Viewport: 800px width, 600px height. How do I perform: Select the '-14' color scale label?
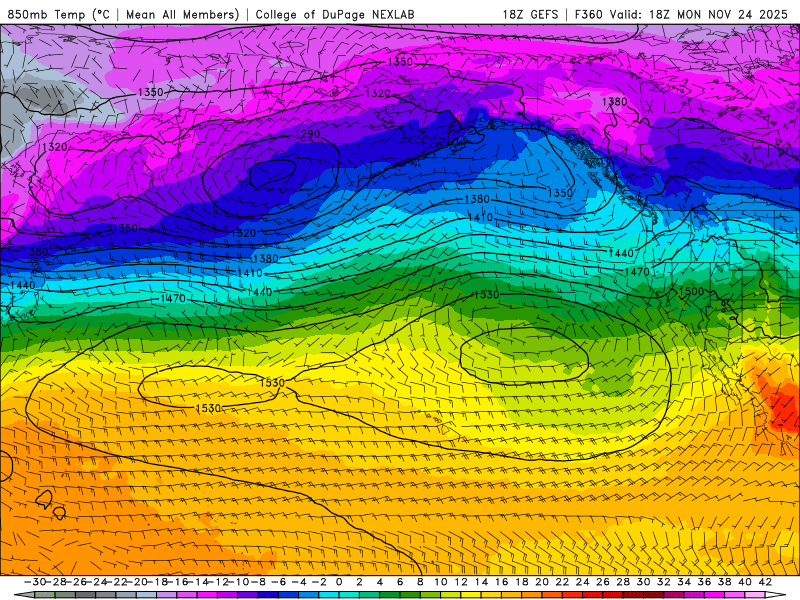(x=198, y=582)
